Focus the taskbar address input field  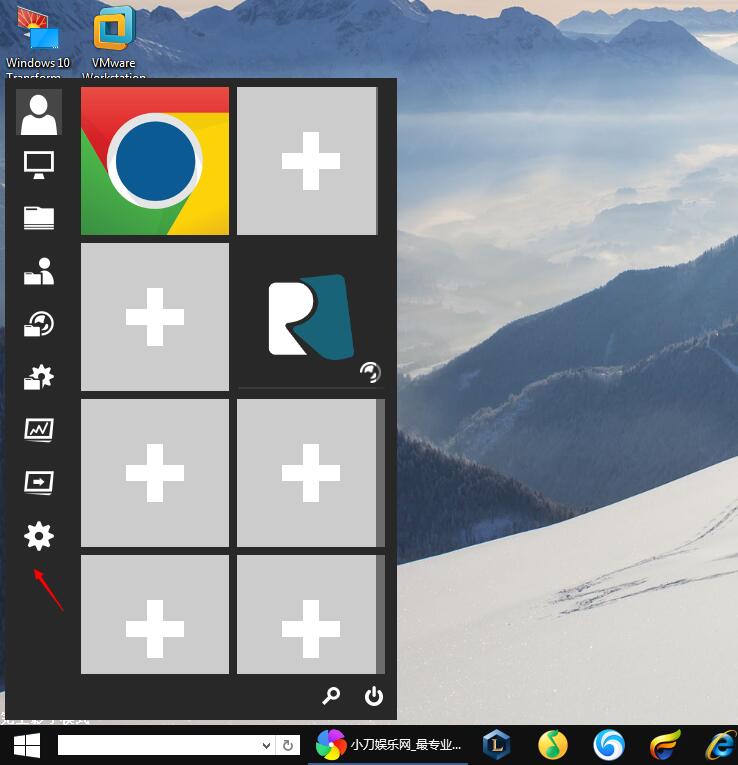[159, 745]
